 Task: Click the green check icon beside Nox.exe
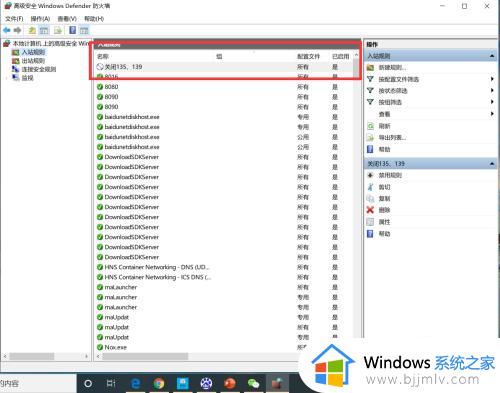coord(100,347)
